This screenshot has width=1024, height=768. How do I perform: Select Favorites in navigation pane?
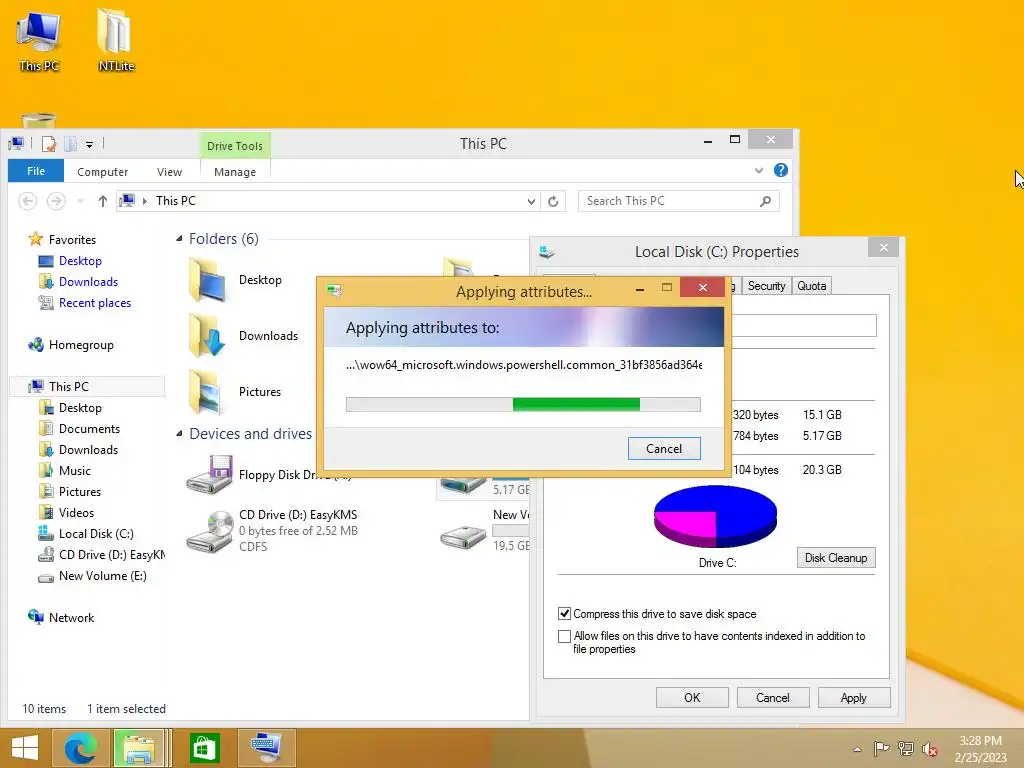click(63, 240)
